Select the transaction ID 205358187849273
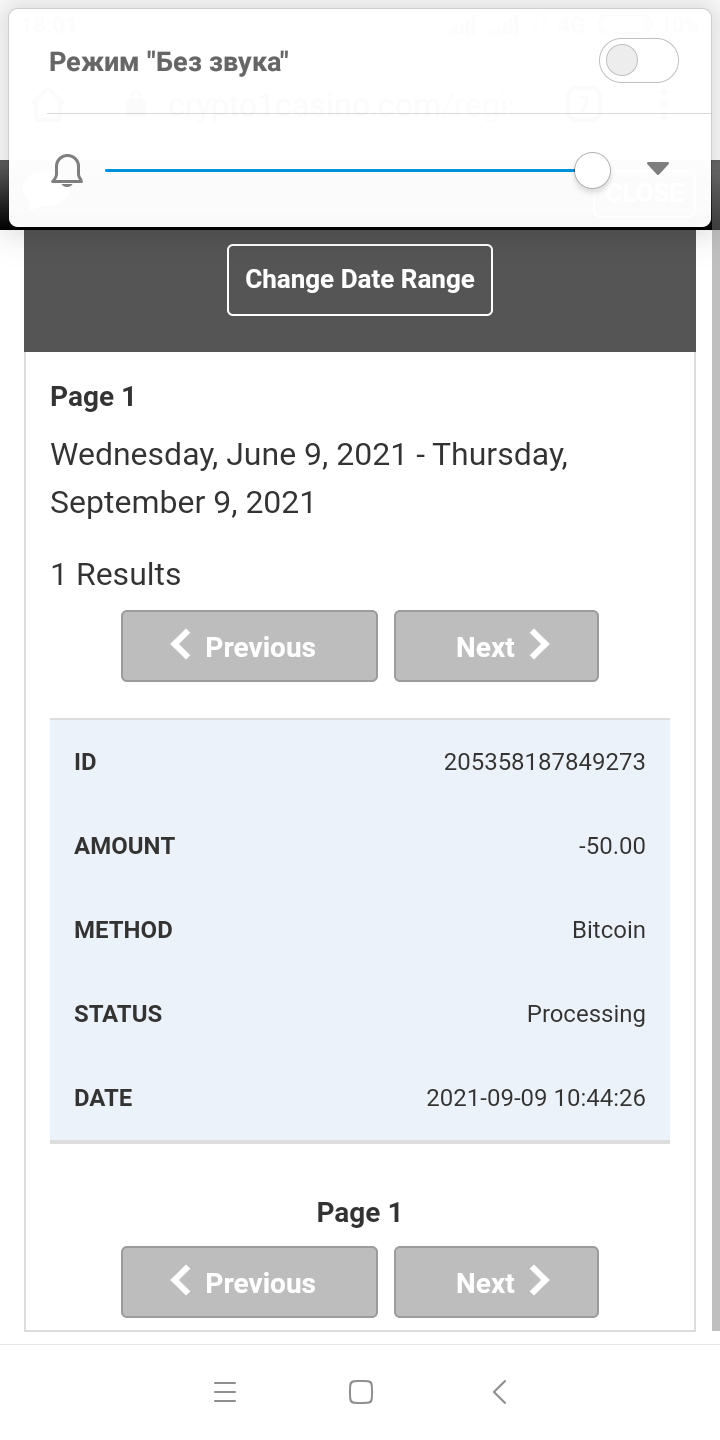Screen dimensions: 720x1440 (x=545, y=762)
